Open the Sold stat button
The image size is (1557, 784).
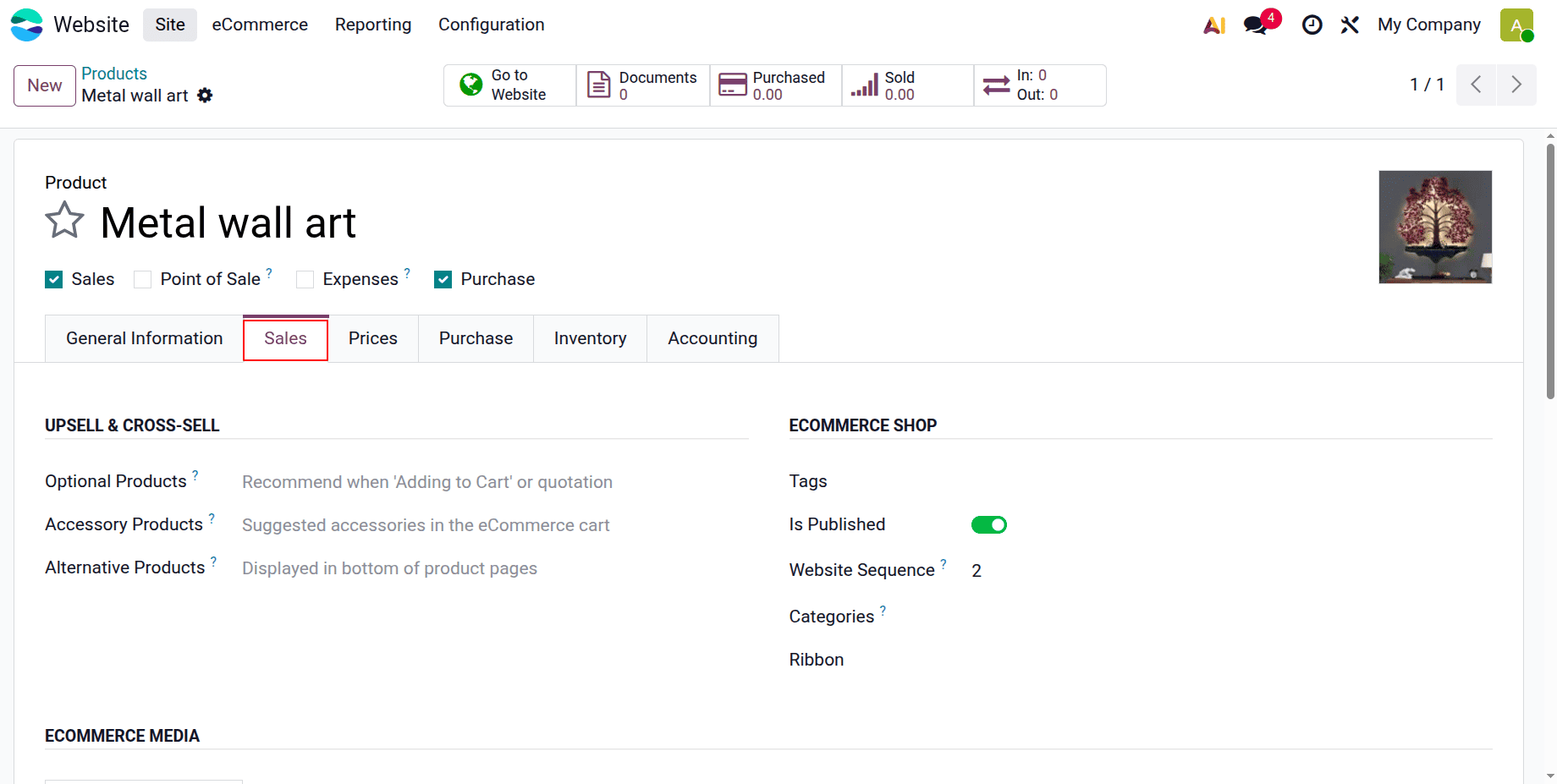[908, 85]
